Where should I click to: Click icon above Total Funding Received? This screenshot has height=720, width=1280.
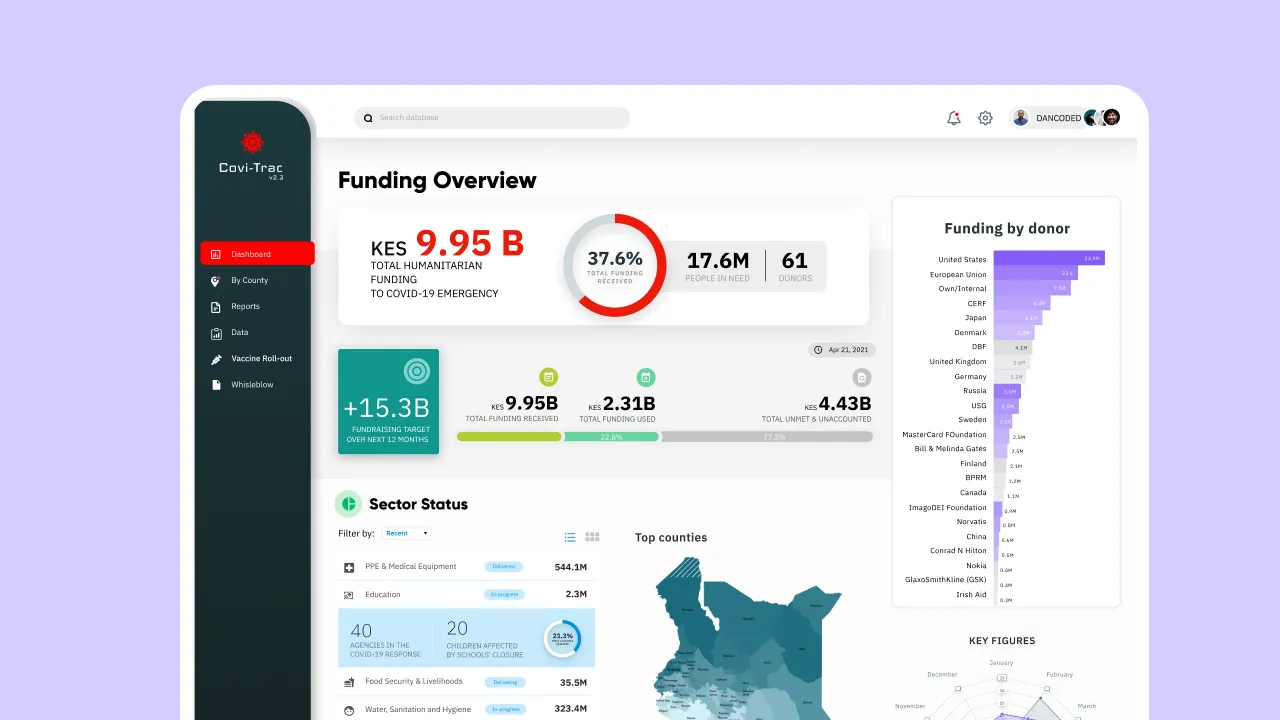[x=548, y=377]
